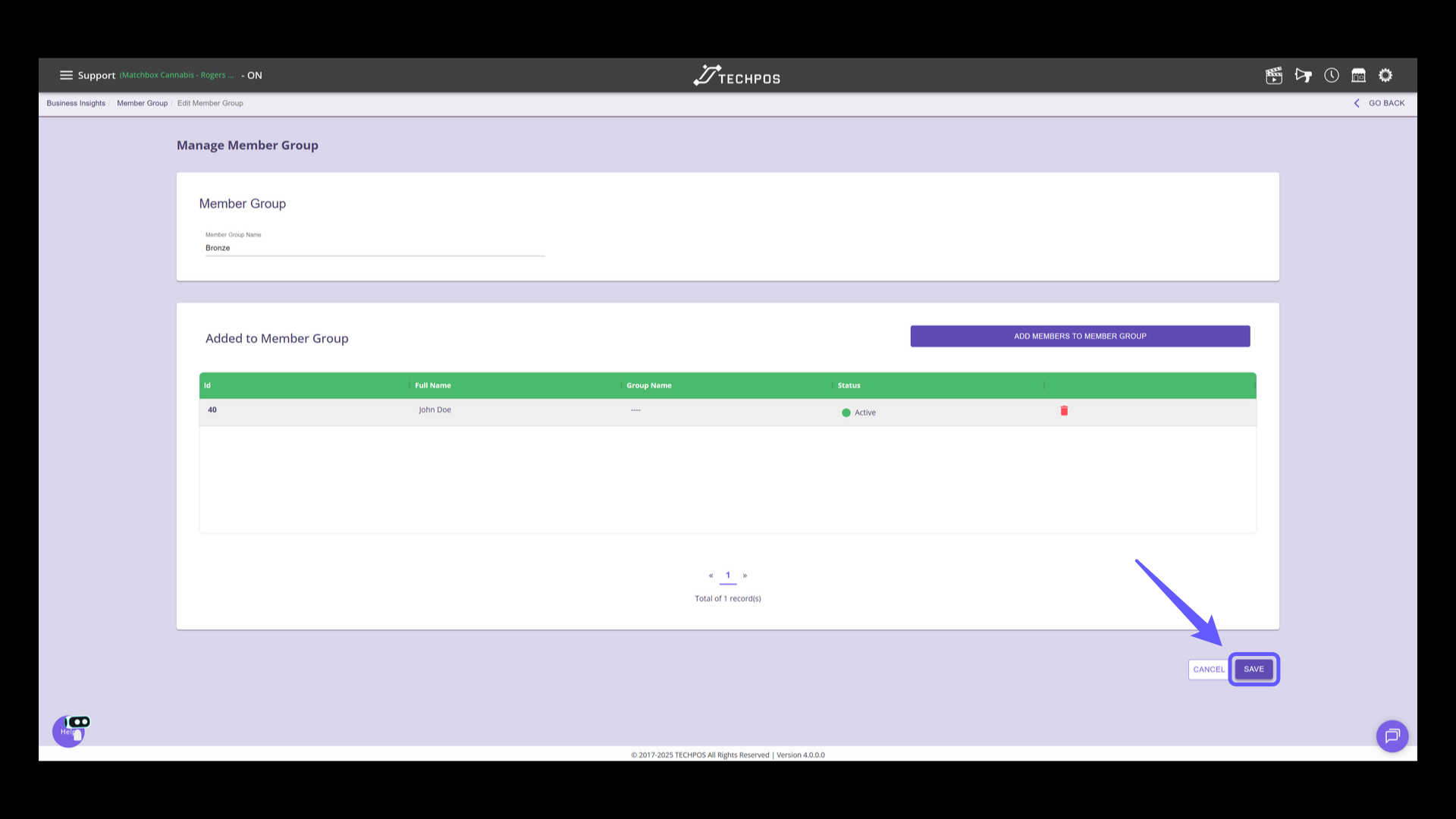Open the settings gear icon
Screen dimensions: 1456x819
[x=1385, y=75]
